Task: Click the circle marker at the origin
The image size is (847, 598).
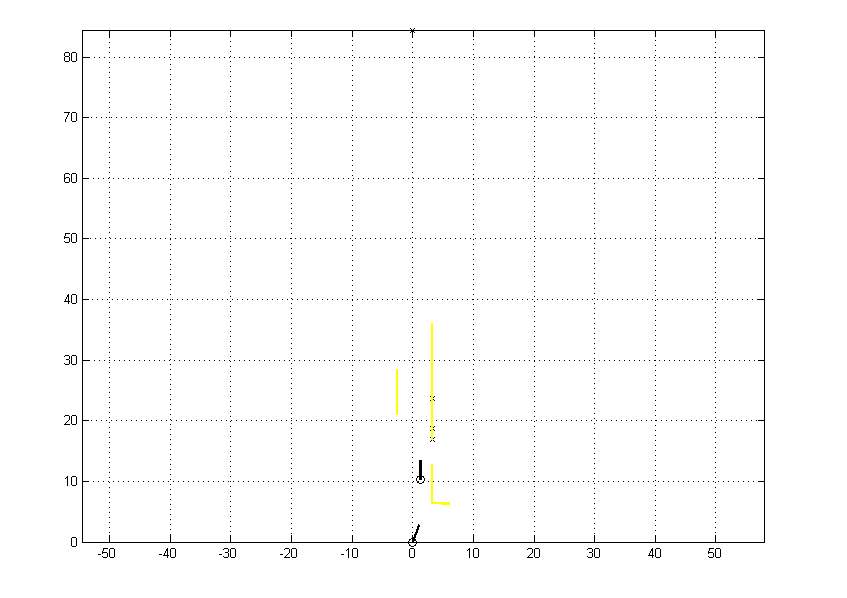Action: click(412, 542)
